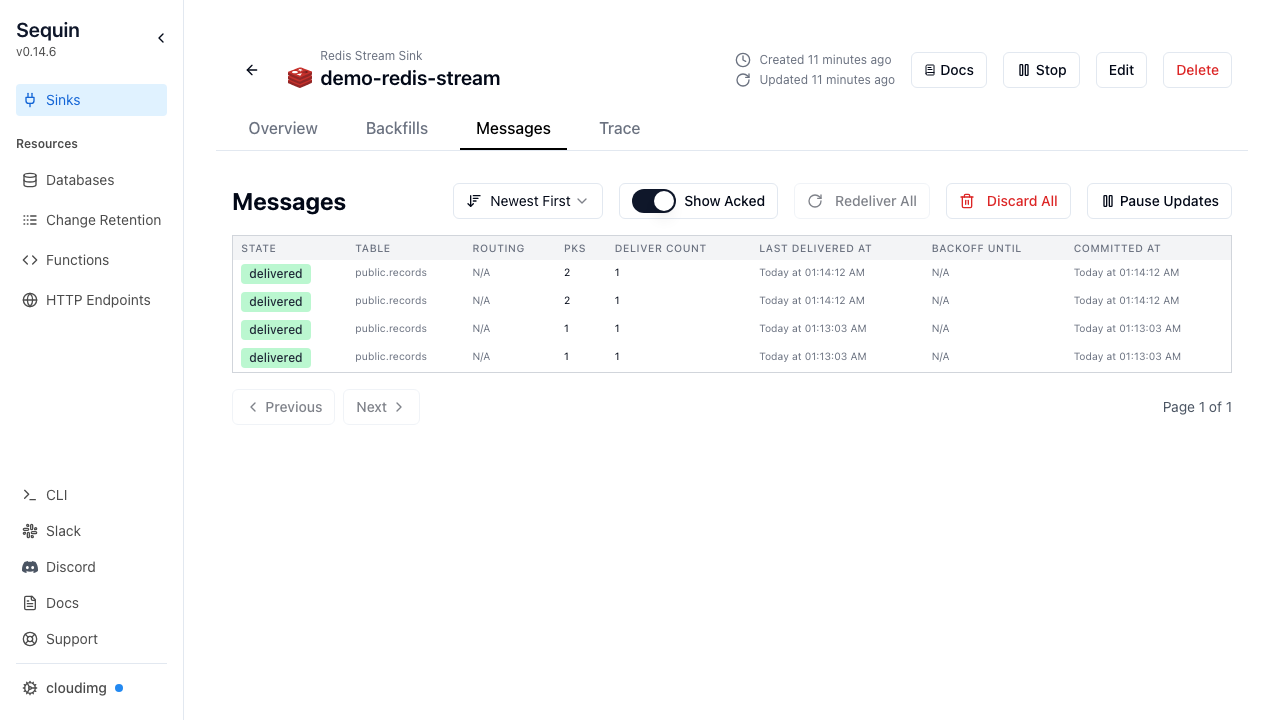Image resolution: width=1280 pixels, height=720 pixels.
Task: Switch to the Backfills tab
Action: (397, 128)
